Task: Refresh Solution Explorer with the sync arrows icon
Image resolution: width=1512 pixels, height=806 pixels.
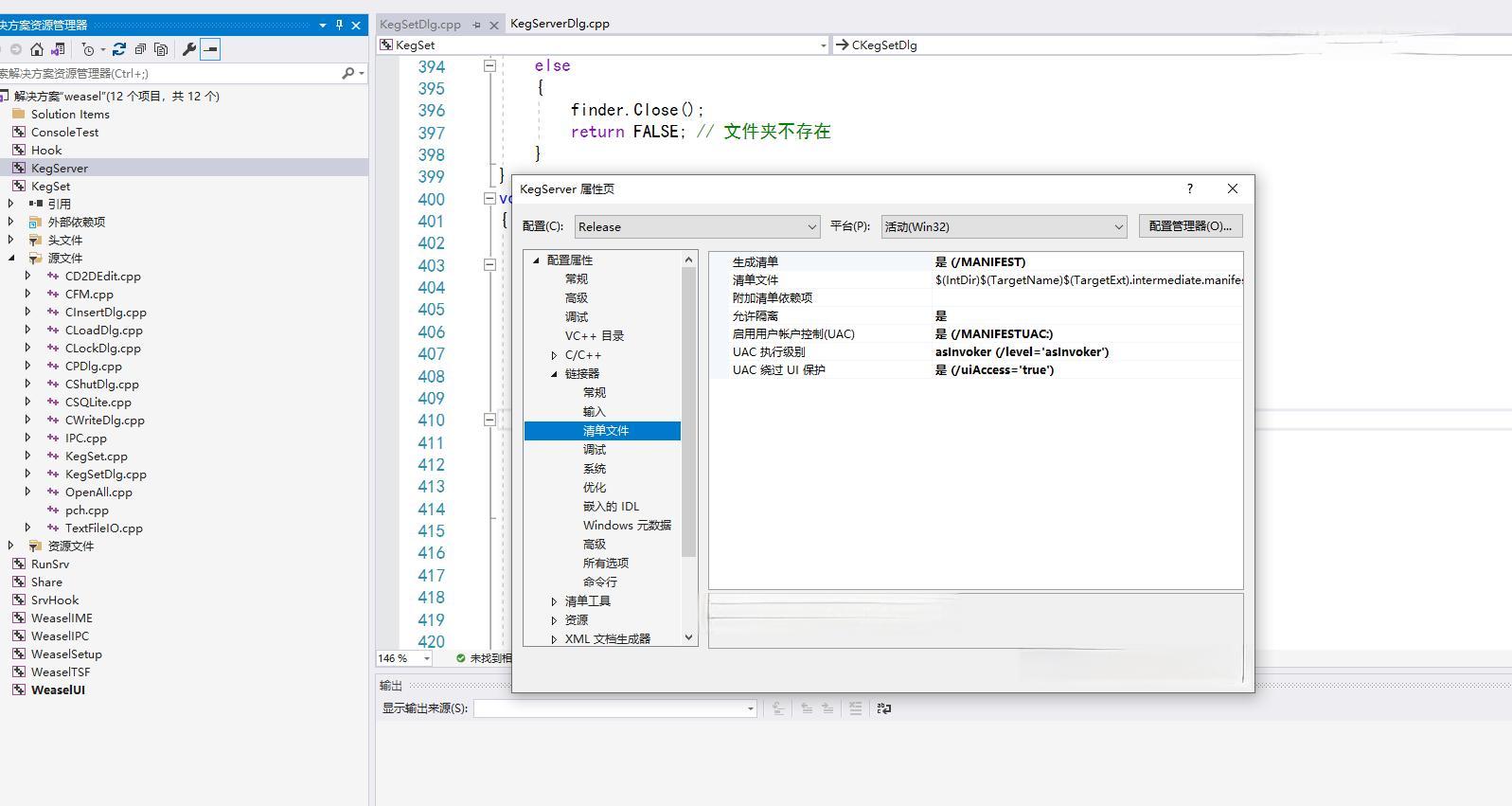Action: (x=118, y=49)
